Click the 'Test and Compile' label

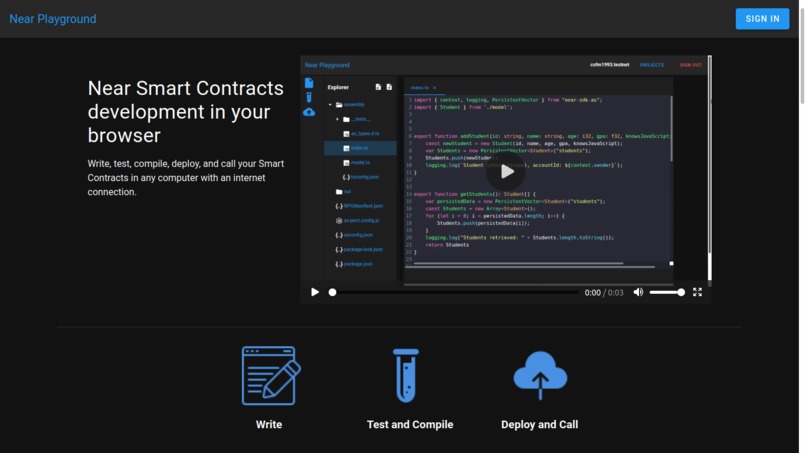[410, 425]
